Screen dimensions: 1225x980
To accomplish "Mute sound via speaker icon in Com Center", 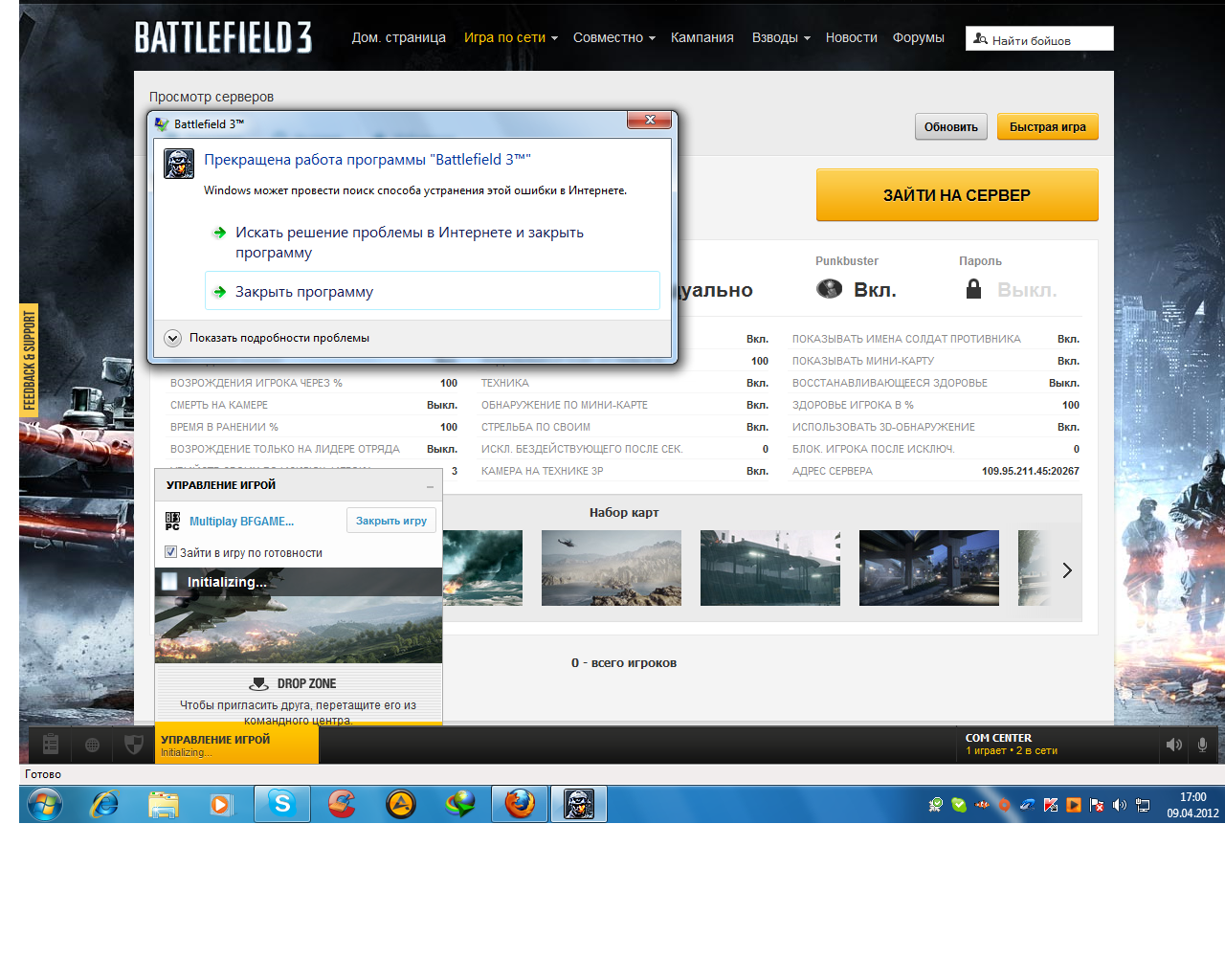I will coord(1173,745).
